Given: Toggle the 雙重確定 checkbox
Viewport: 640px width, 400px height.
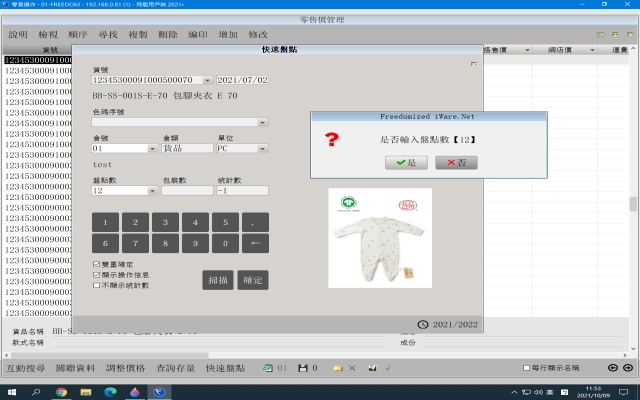Looking at the screenshot, I should click(x=96, y=263).
